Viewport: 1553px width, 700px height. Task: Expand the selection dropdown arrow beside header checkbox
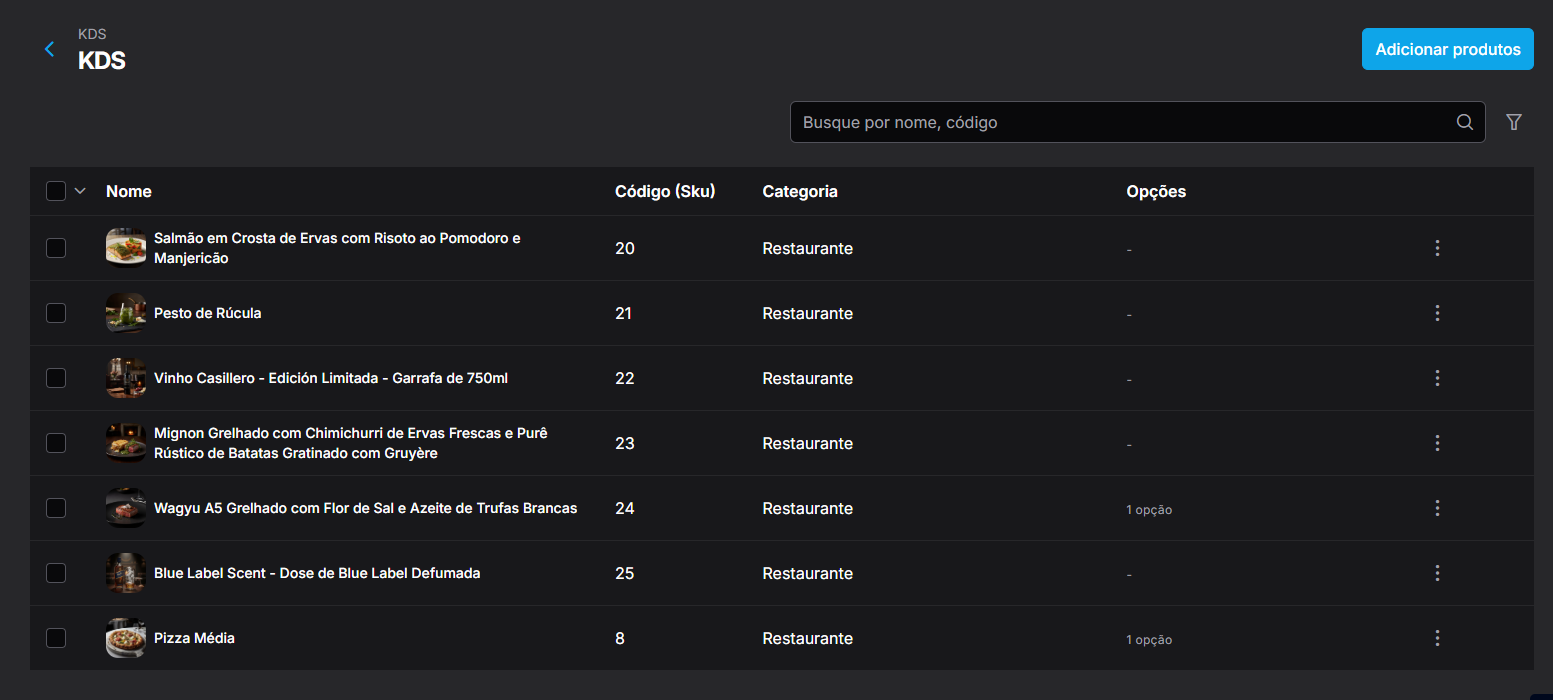point(81,191)
